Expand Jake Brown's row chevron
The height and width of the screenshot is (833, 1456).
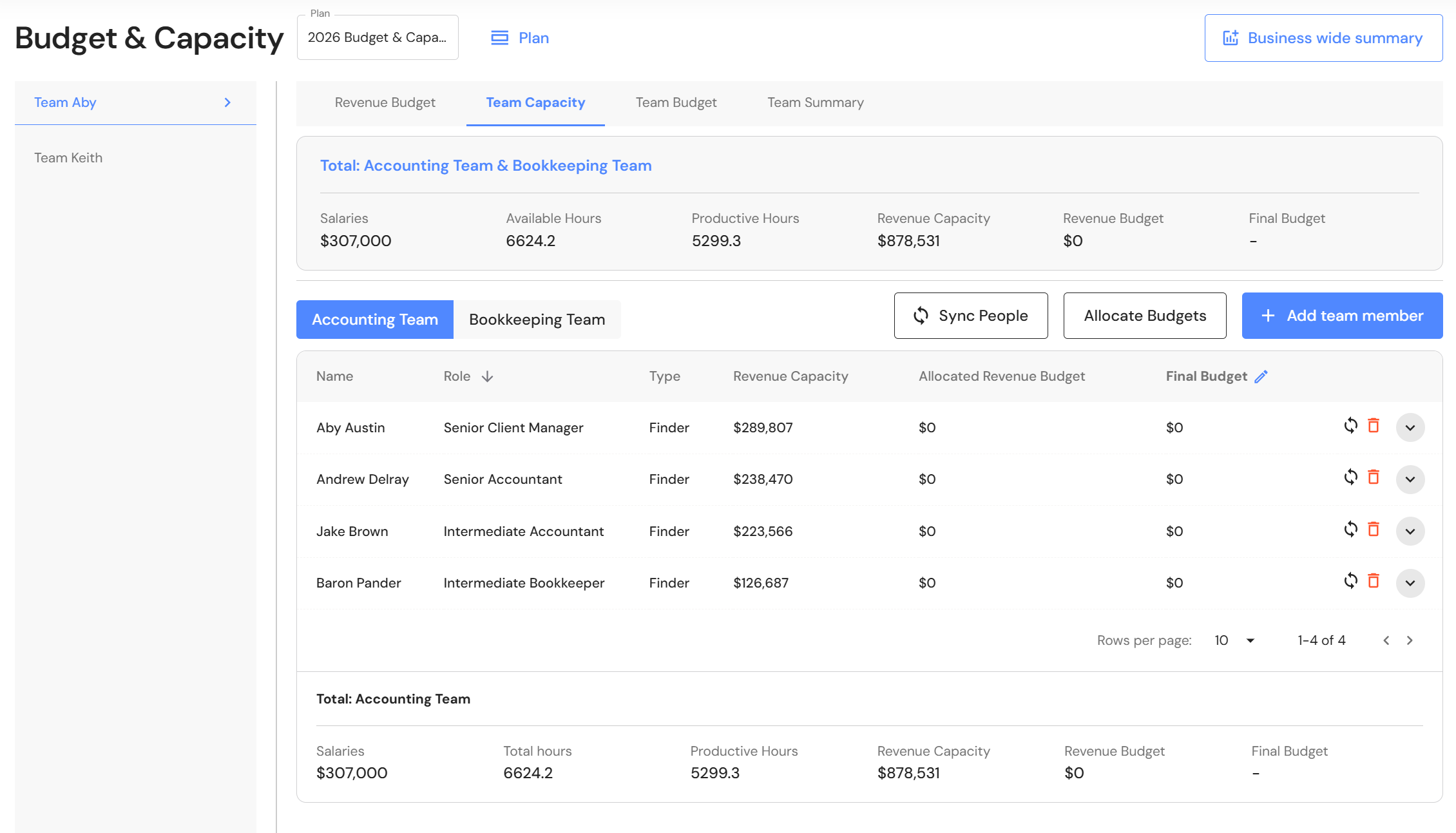[x=1410, y=531]
